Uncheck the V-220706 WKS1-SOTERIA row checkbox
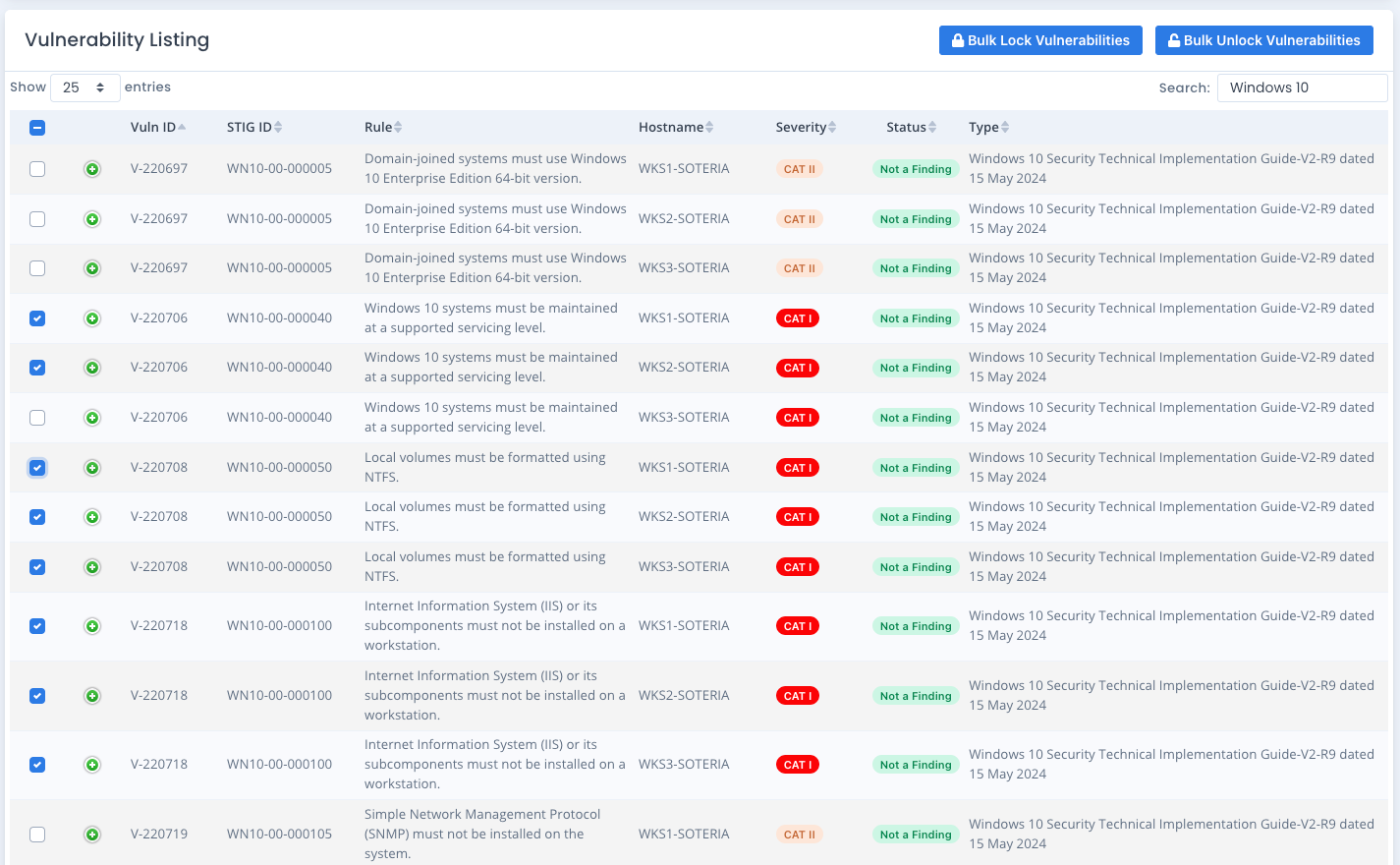 click(x=37, y=318)
